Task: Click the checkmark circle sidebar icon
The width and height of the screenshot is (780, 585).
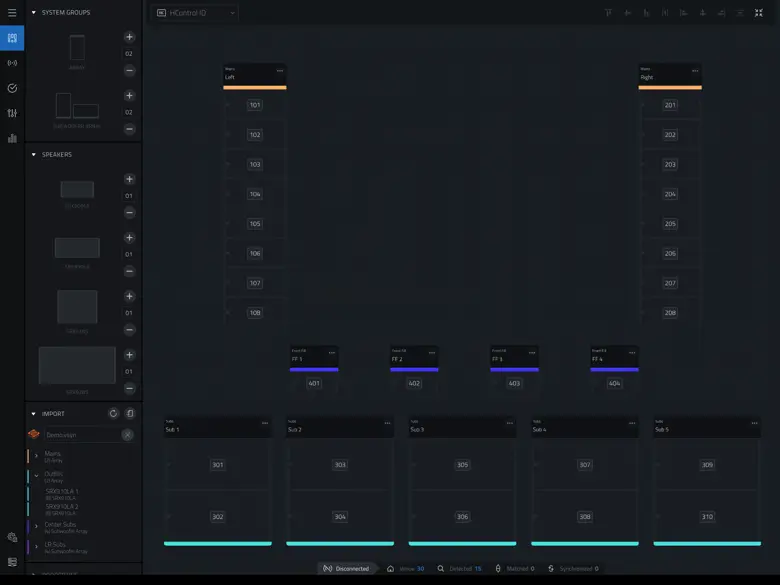Action: coord(12,88)
